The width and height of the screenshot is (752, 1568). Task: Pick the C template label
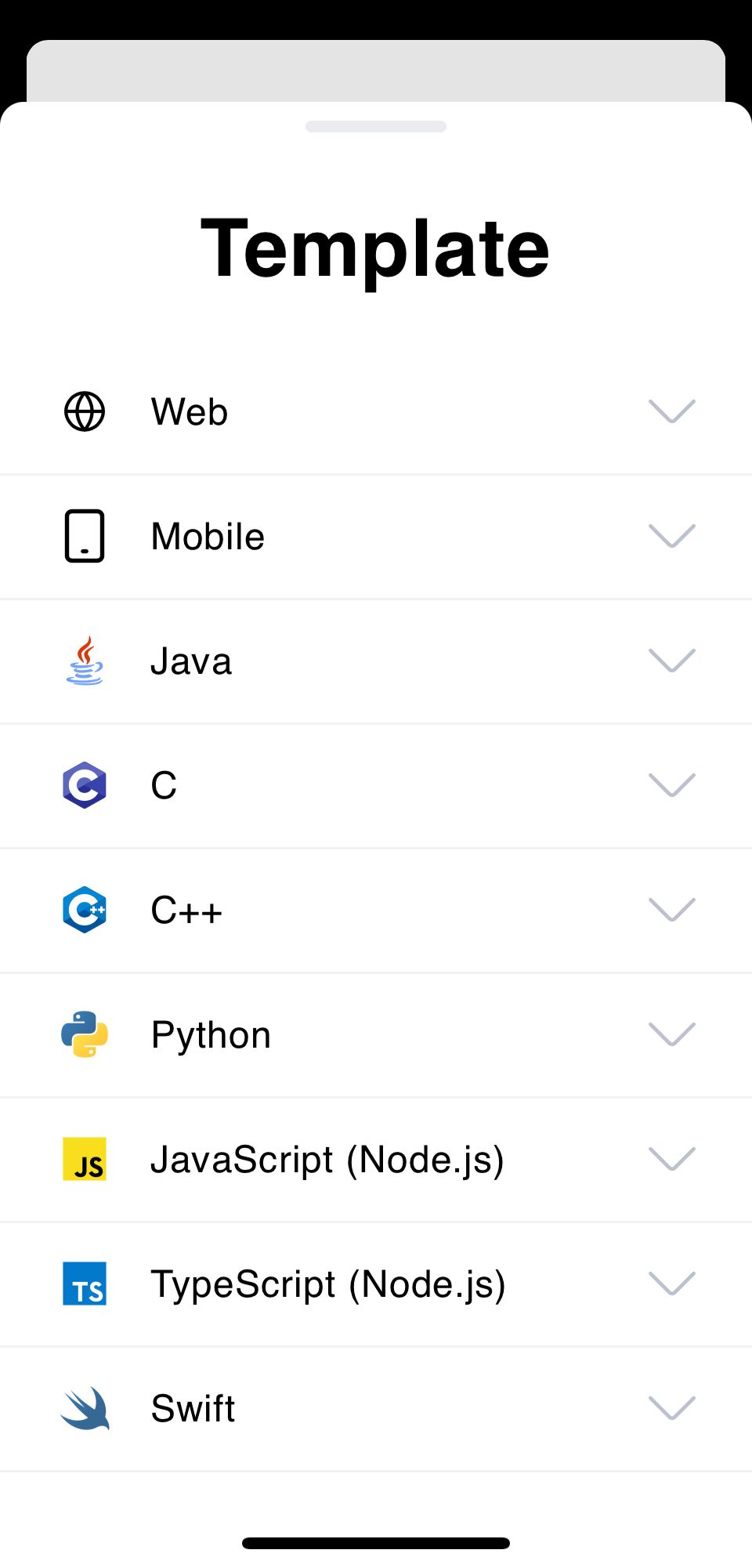[164, 785]
